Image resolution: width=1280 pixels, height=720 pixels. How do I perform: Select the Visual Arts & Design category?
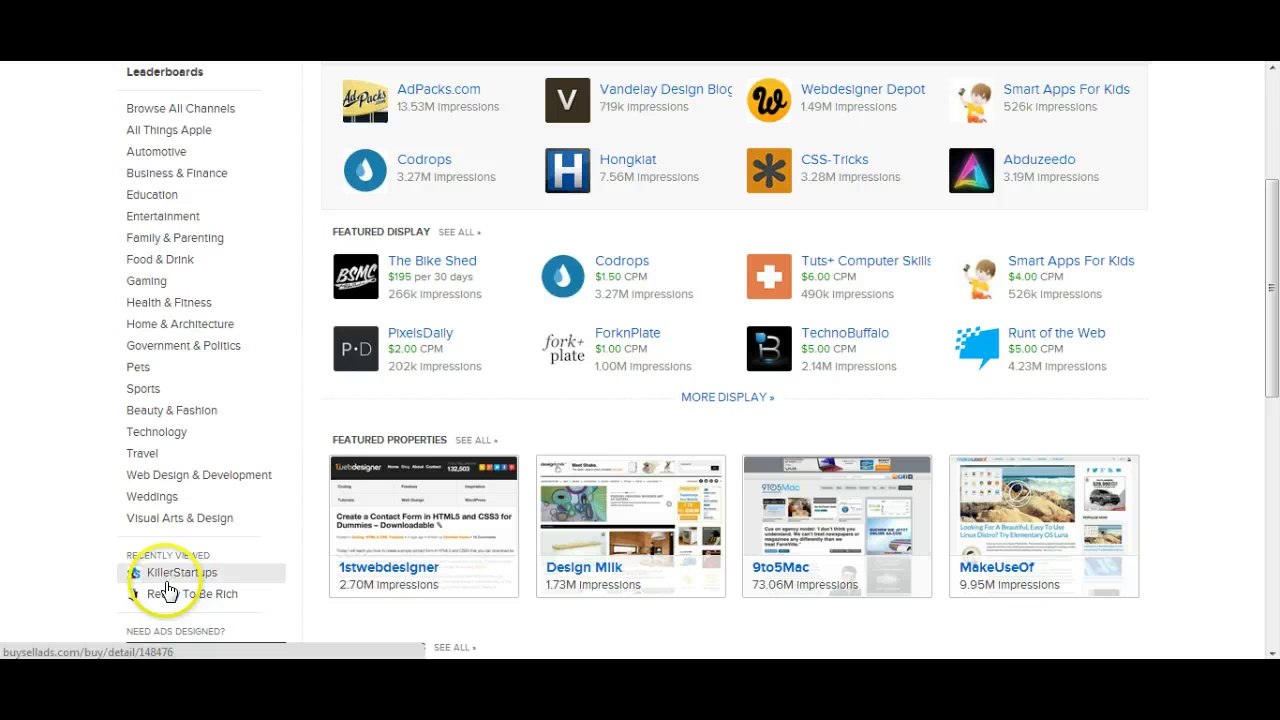pyautogui.click(x=180, y=518)
